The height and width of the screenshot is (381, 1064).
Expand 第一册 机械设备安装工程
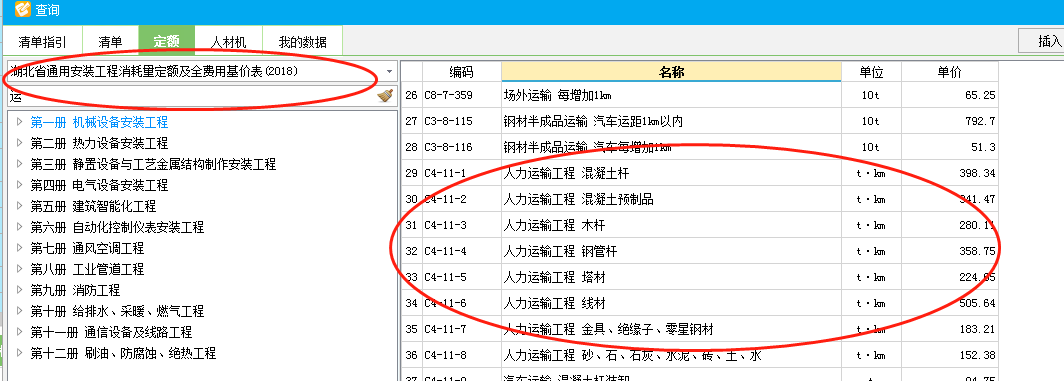[x=20, y=122]
